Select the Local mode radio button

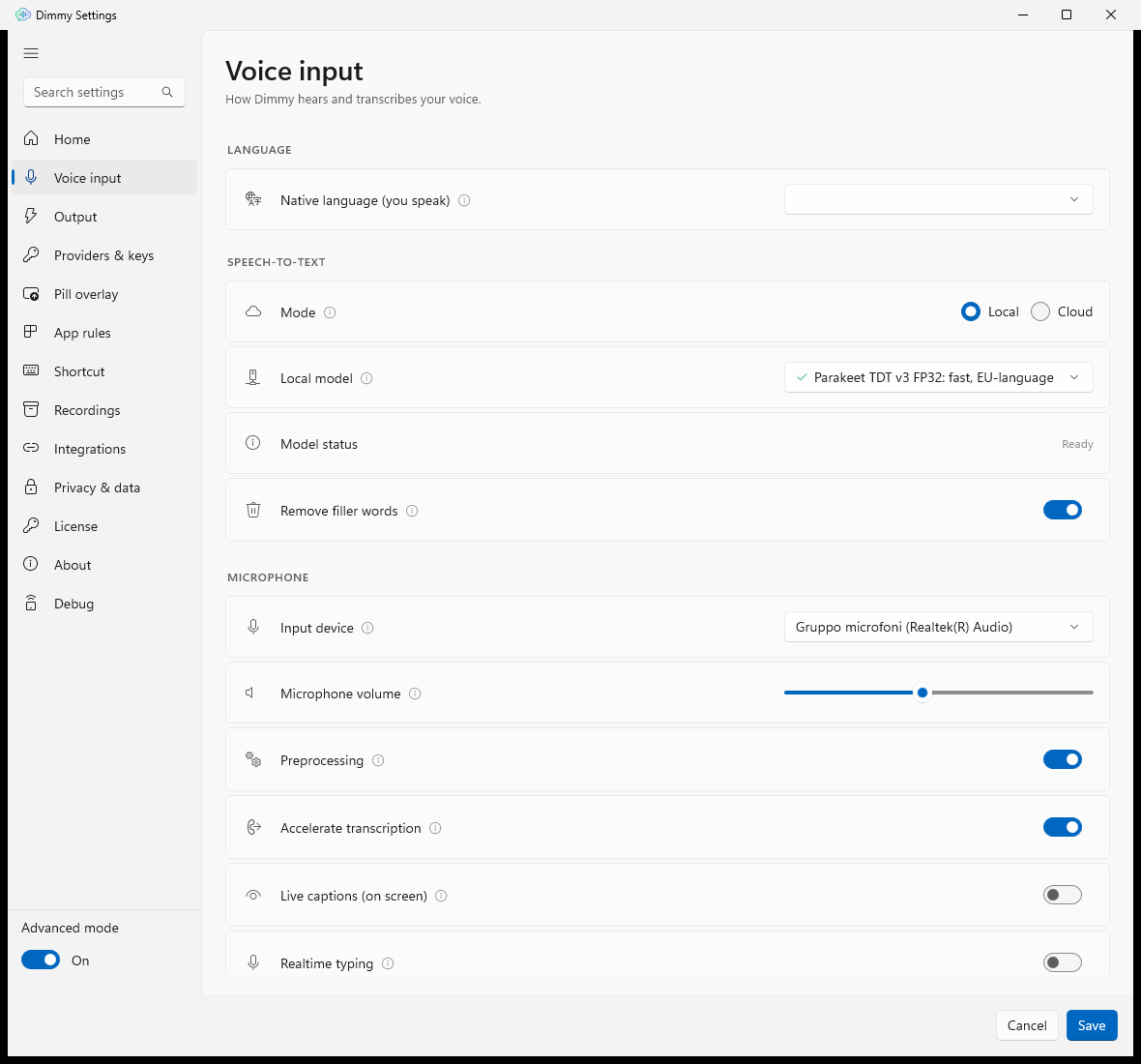coord(971,311)
